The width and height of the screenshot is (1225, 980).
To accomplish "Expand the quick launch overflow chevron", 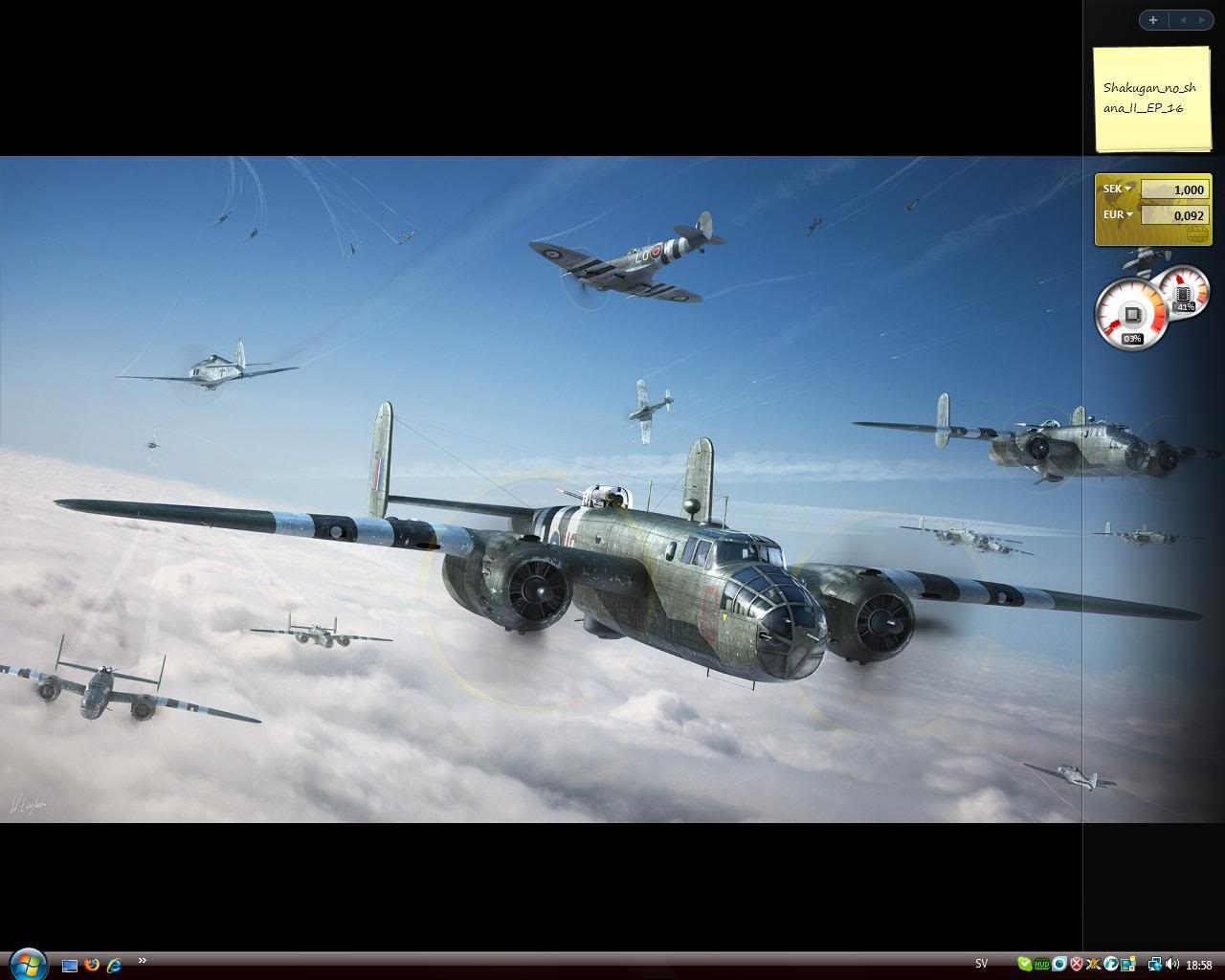I will 143,961.
